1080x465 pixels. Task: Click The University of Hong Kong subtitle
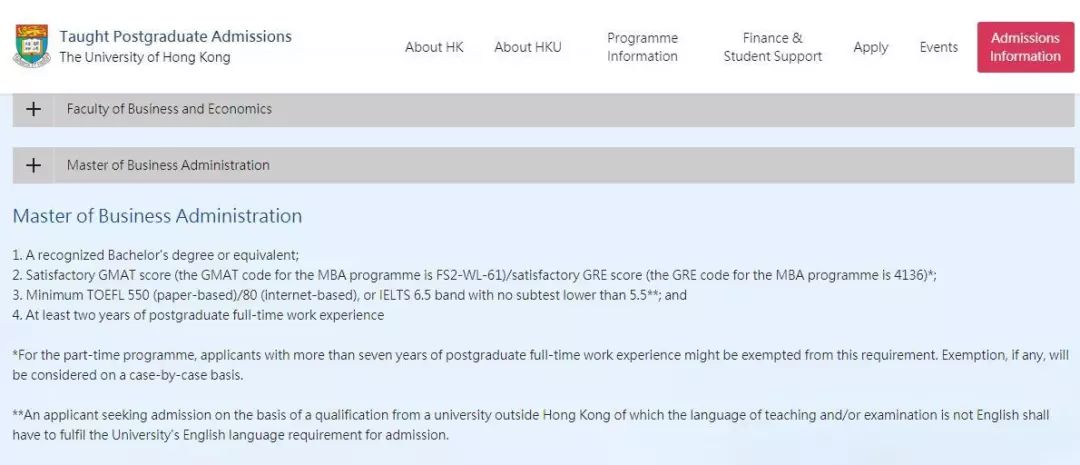click(x=145, y=57)
